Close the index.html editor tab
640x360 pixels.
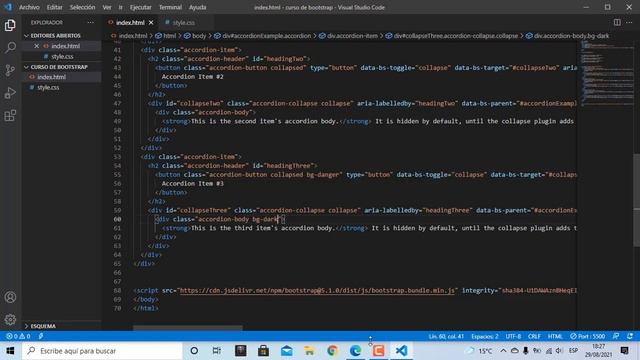151,22
